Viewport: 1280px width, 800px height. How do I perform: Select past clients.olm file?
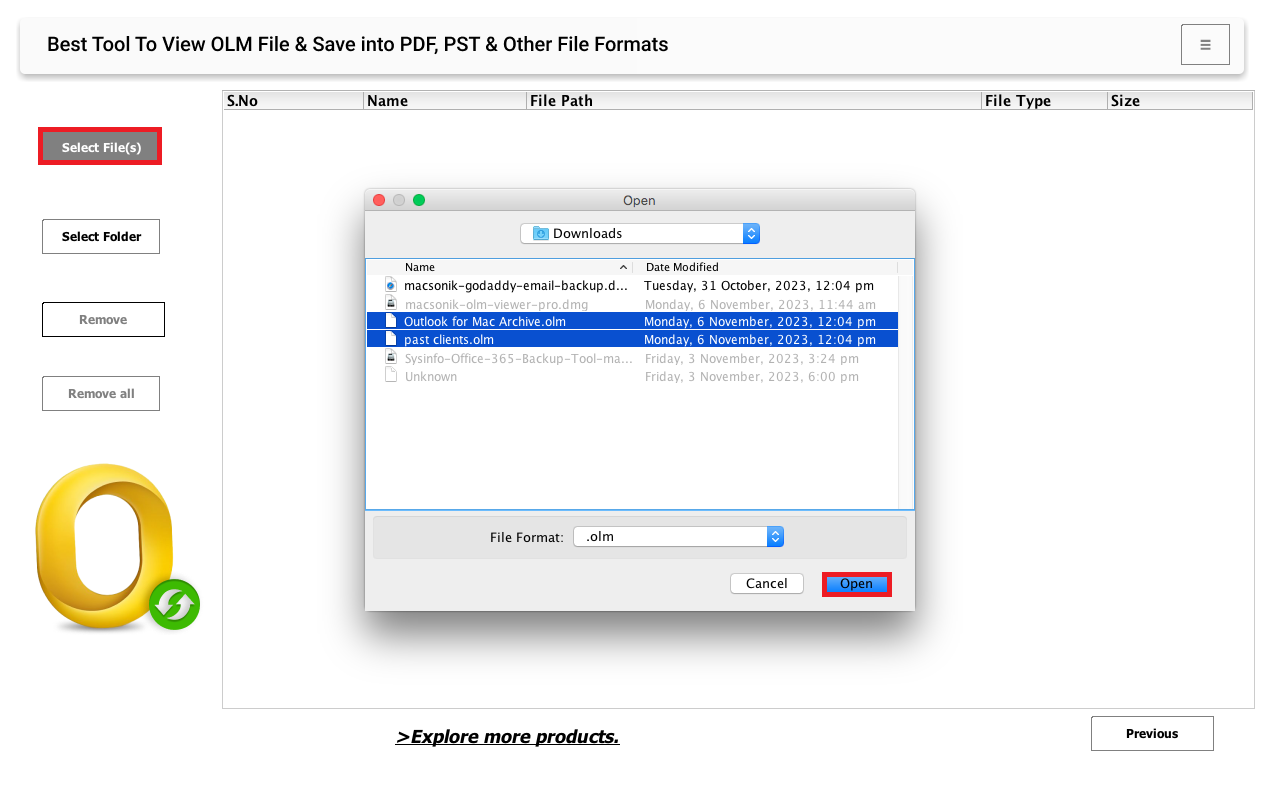632,340
